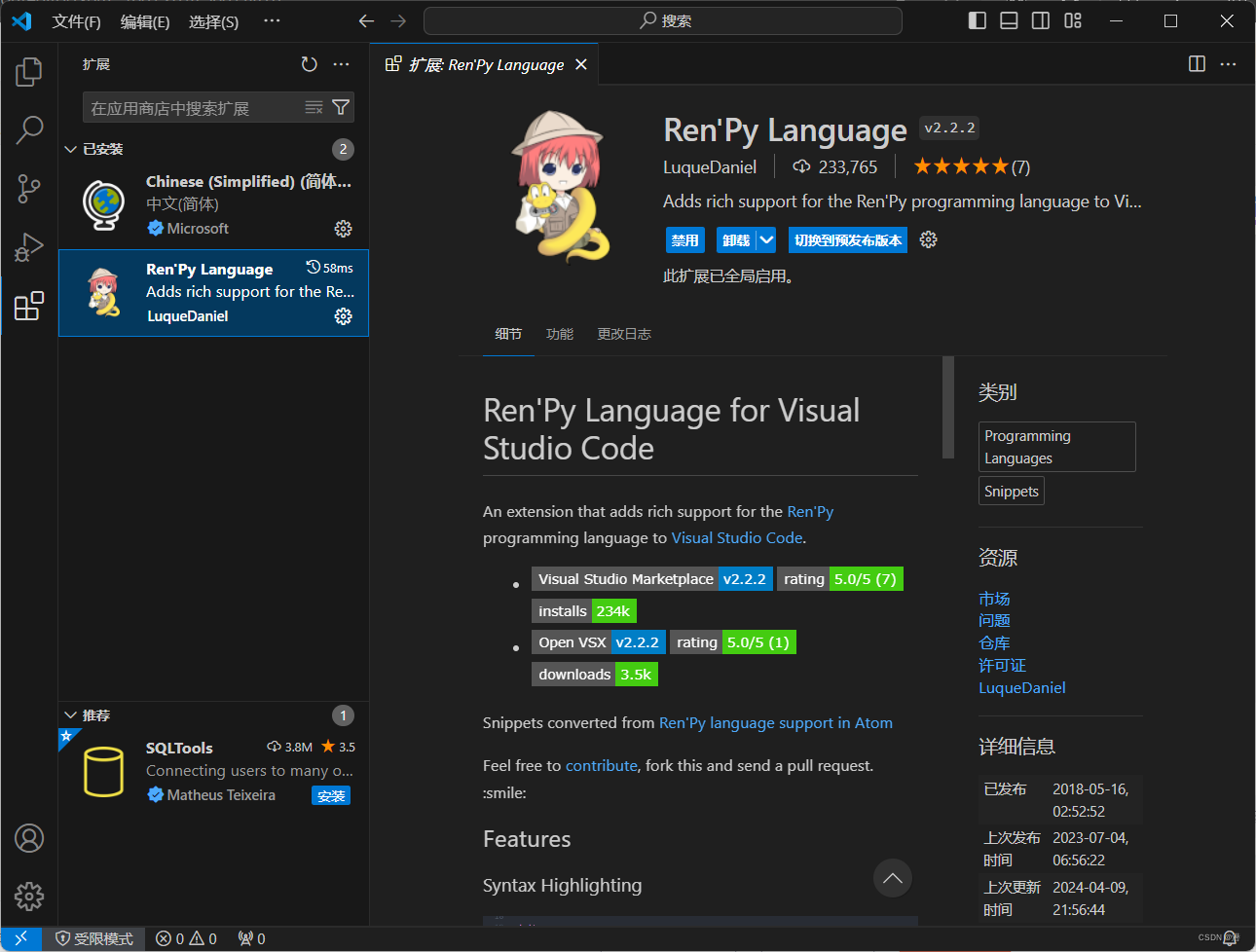This screenshot has height=952, width=1256.
Task: Open the title bar overflow menu
Action: tap(272, 20)
